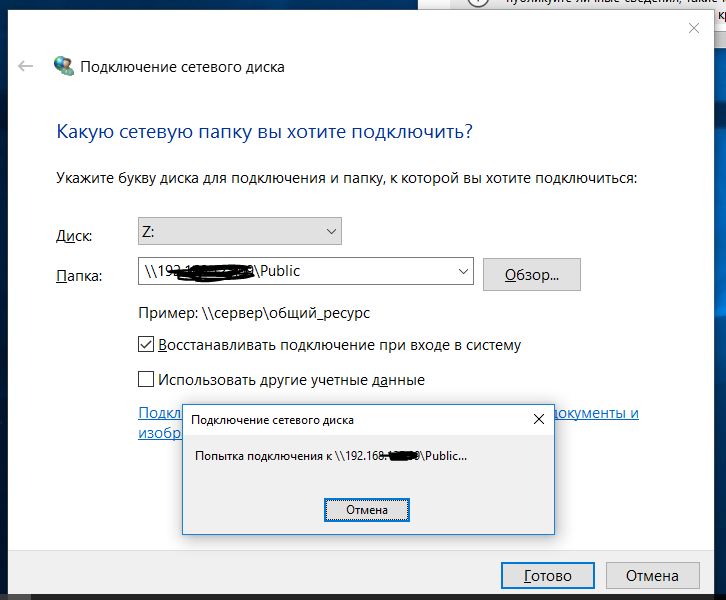Close the connection attempt popup dialog
726x600 pixels.
click(x=538, y=419)
